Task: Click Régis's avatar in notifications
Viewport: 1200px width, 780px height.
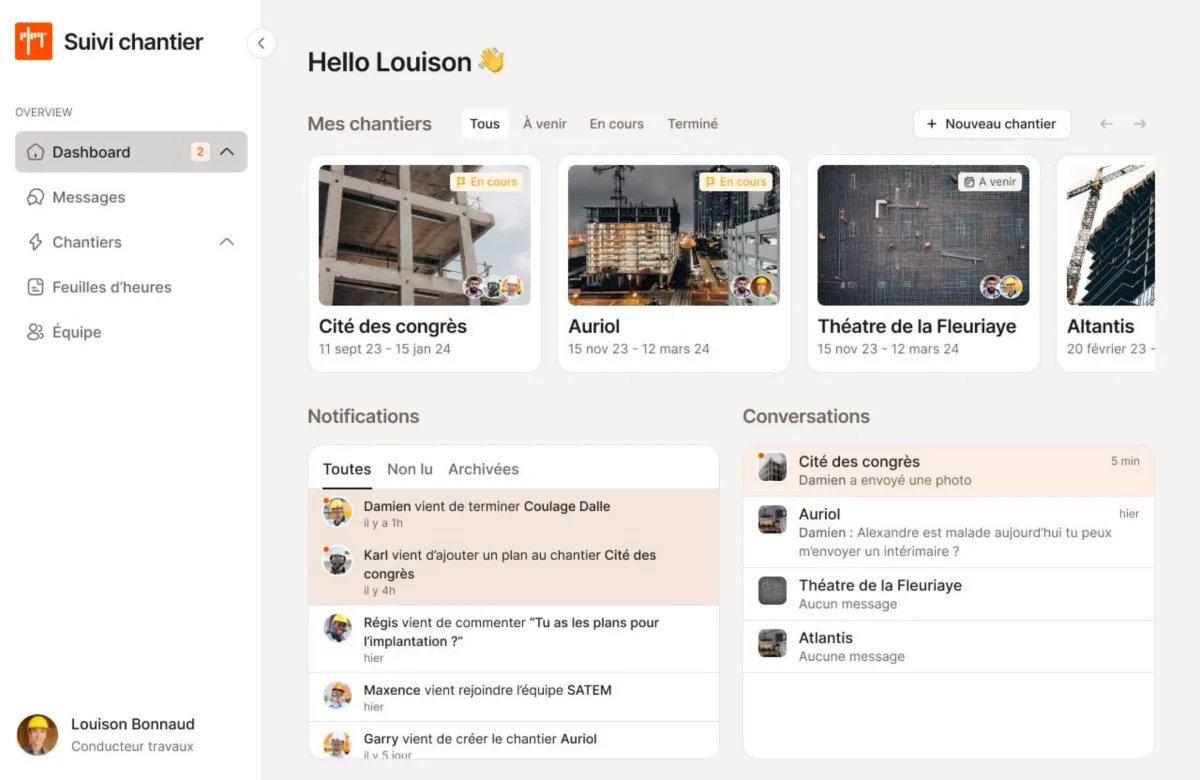Action: point(337,628)
